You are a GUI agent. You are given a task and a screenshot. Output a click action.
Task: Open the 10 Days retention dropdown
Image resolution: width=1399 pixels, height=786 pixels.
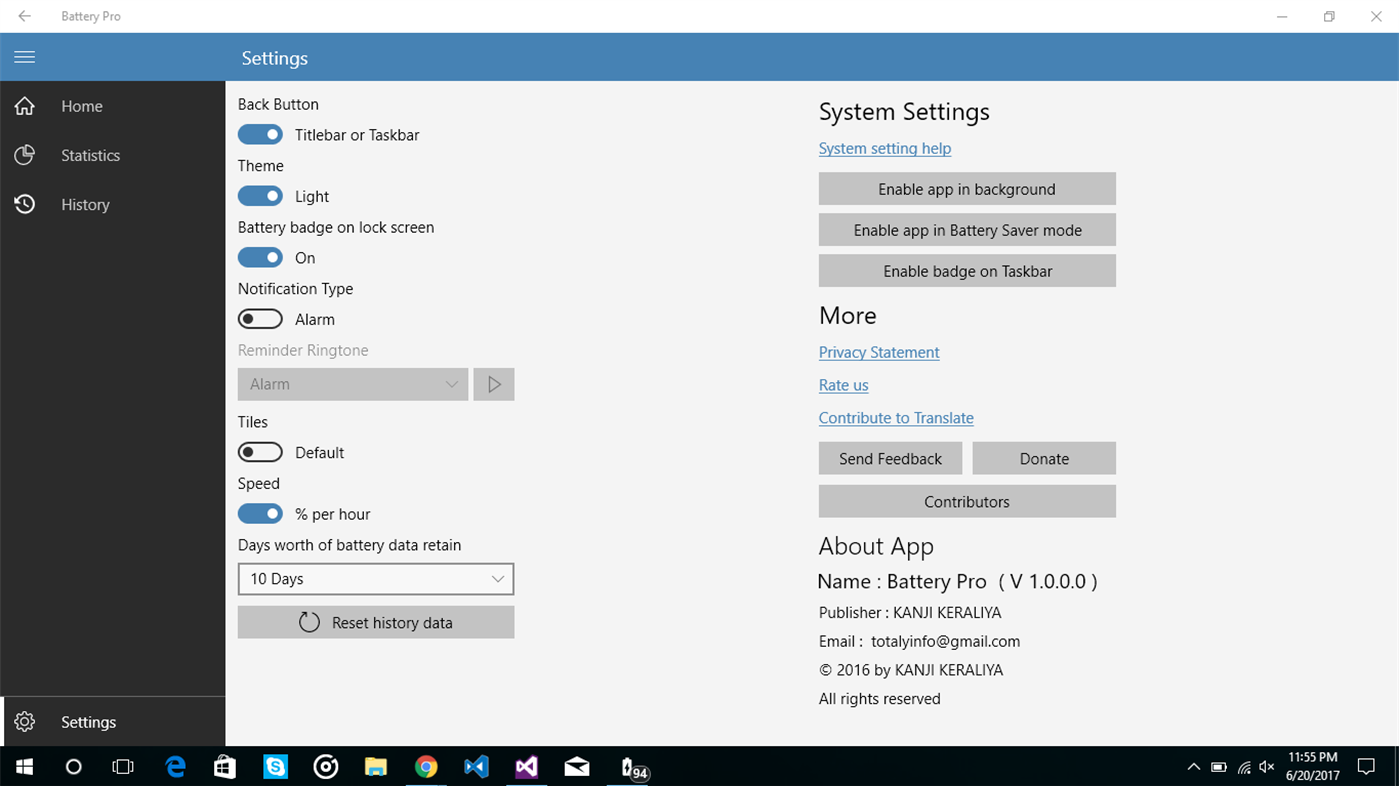click(375, 579)
